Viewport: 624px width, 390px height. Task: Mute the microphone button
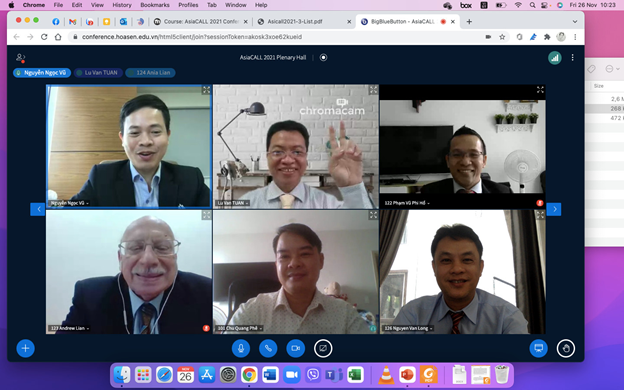pos(241,348)
